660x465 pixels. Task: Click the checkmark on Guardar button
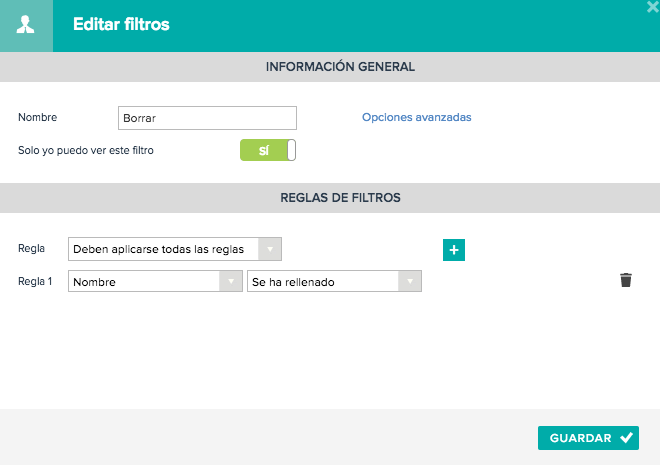pyautogui.click(x=626, y=438)
